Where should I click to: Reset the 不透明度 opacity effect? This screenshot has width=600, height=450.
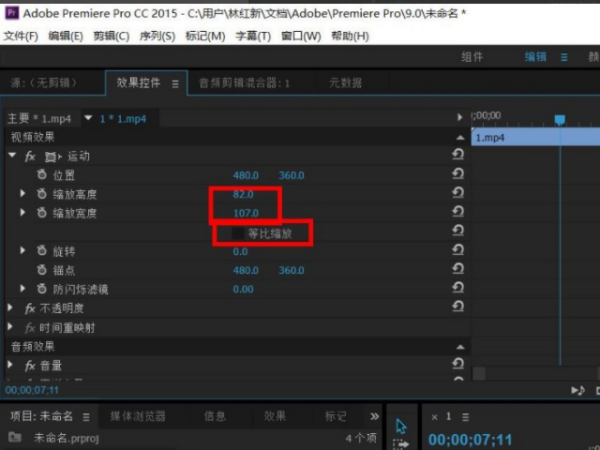458,307
